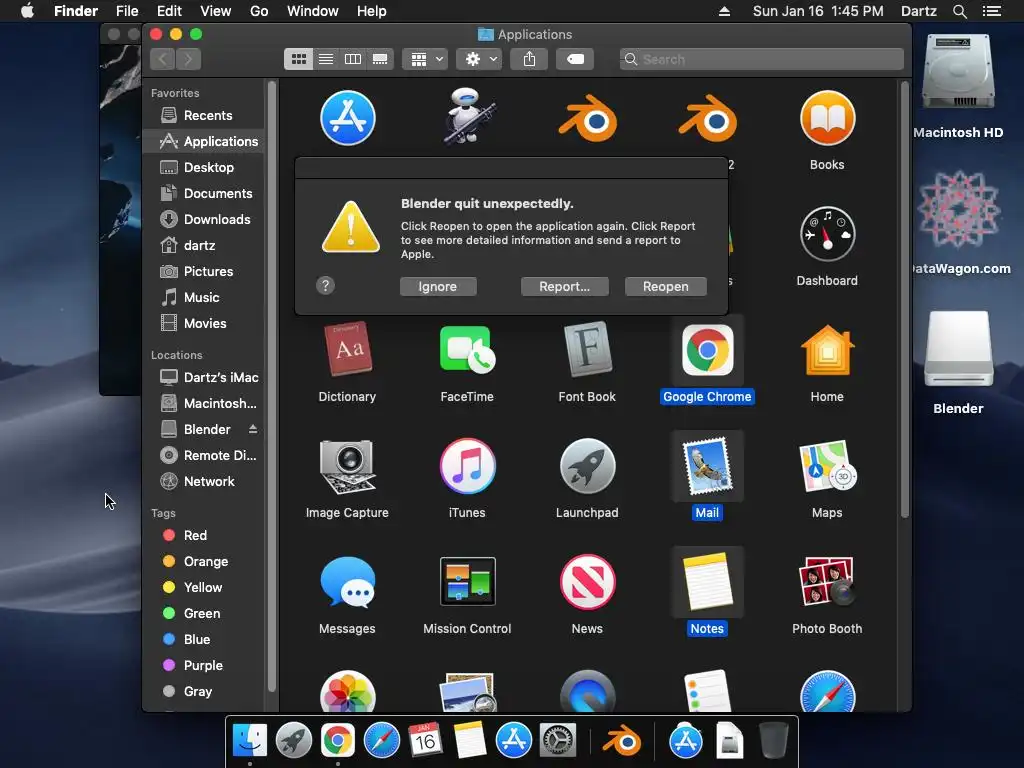Viewport: 1024px width, 768px height.
Task: Click the Blender icon in the Dock
Action: (x=622, y=741)
